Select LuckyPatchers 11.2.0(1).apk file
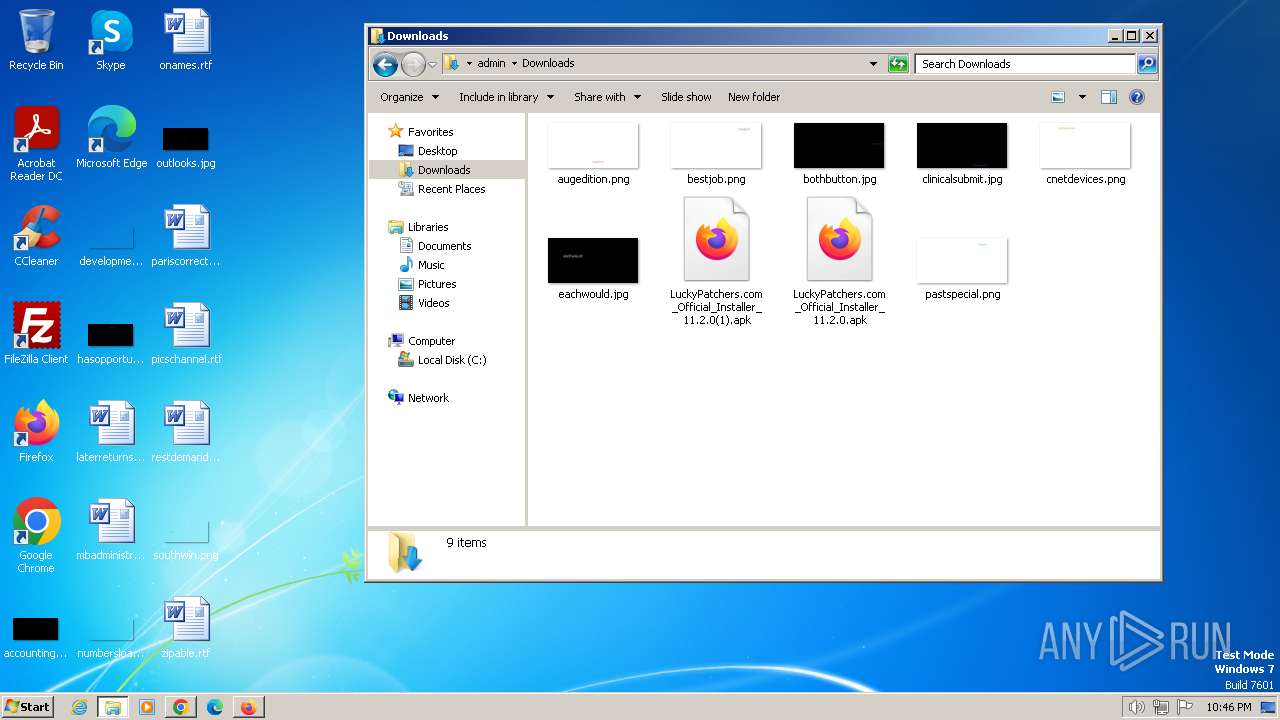The height and width of the screenshot is (720, 1280). (x=716, y=262)
